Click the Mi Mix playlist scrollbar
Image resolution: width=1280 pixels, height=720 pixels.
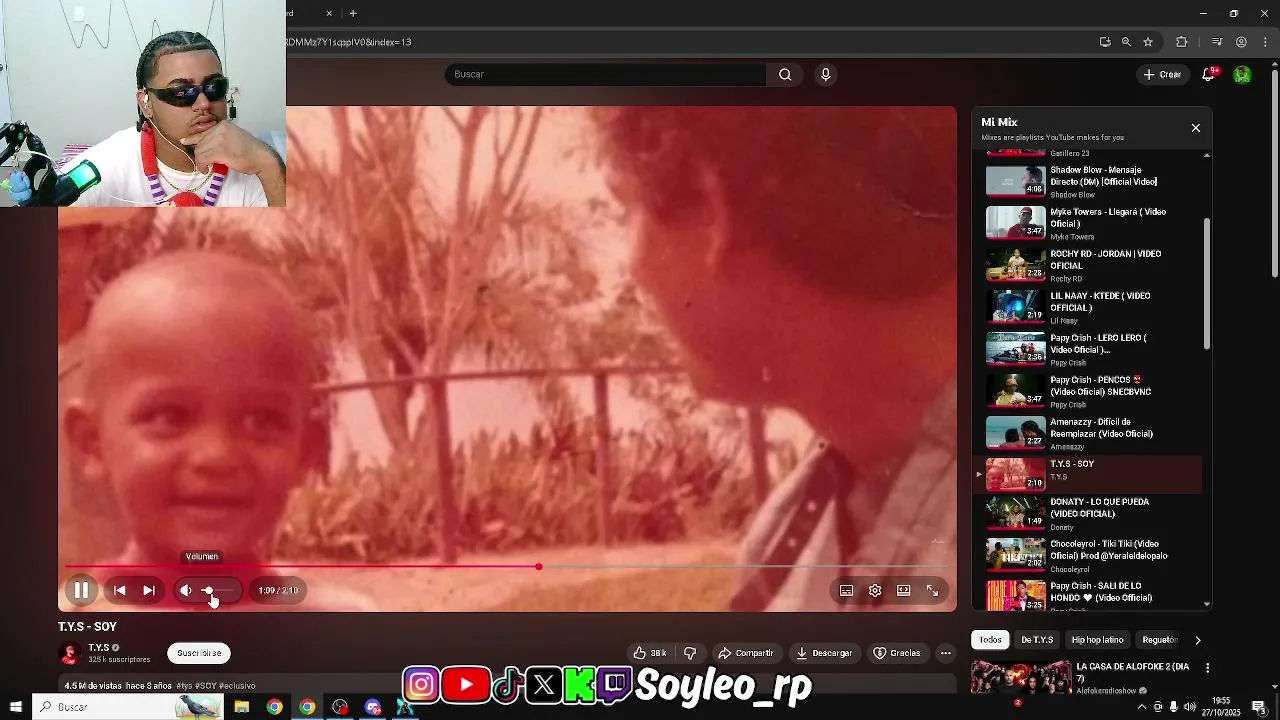[1207, 283]
